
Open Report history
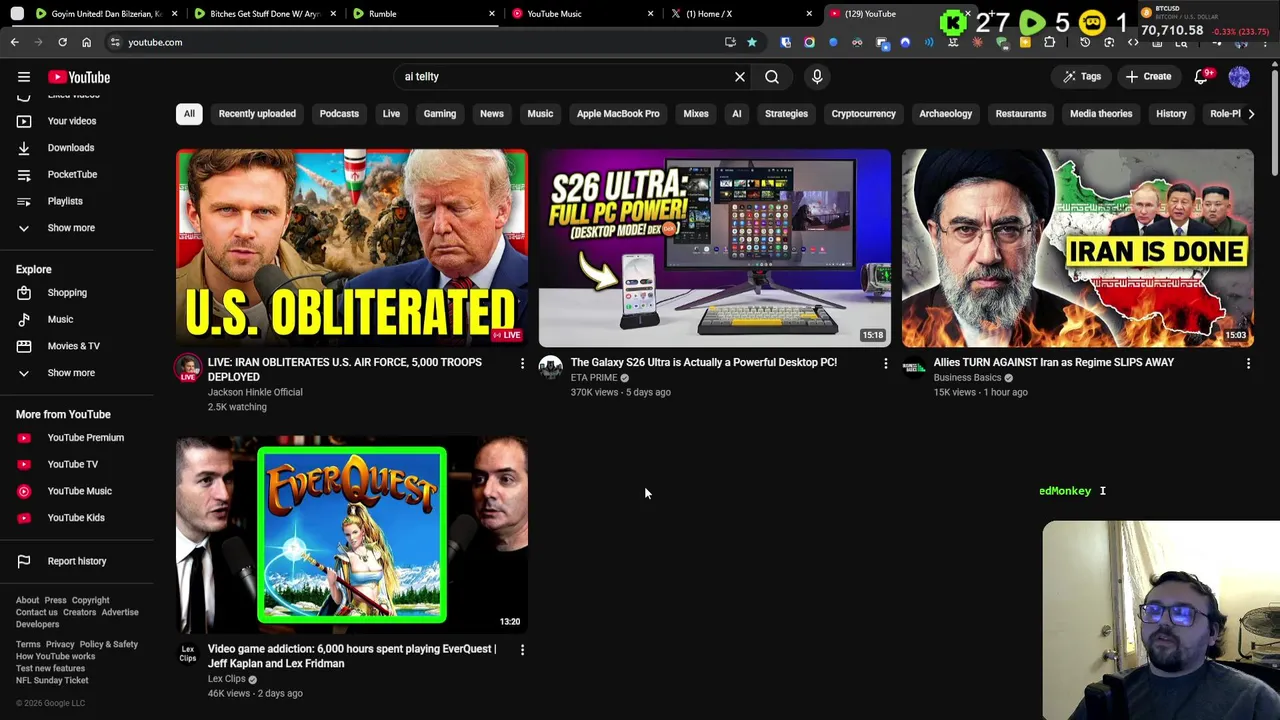coord(78,561)
